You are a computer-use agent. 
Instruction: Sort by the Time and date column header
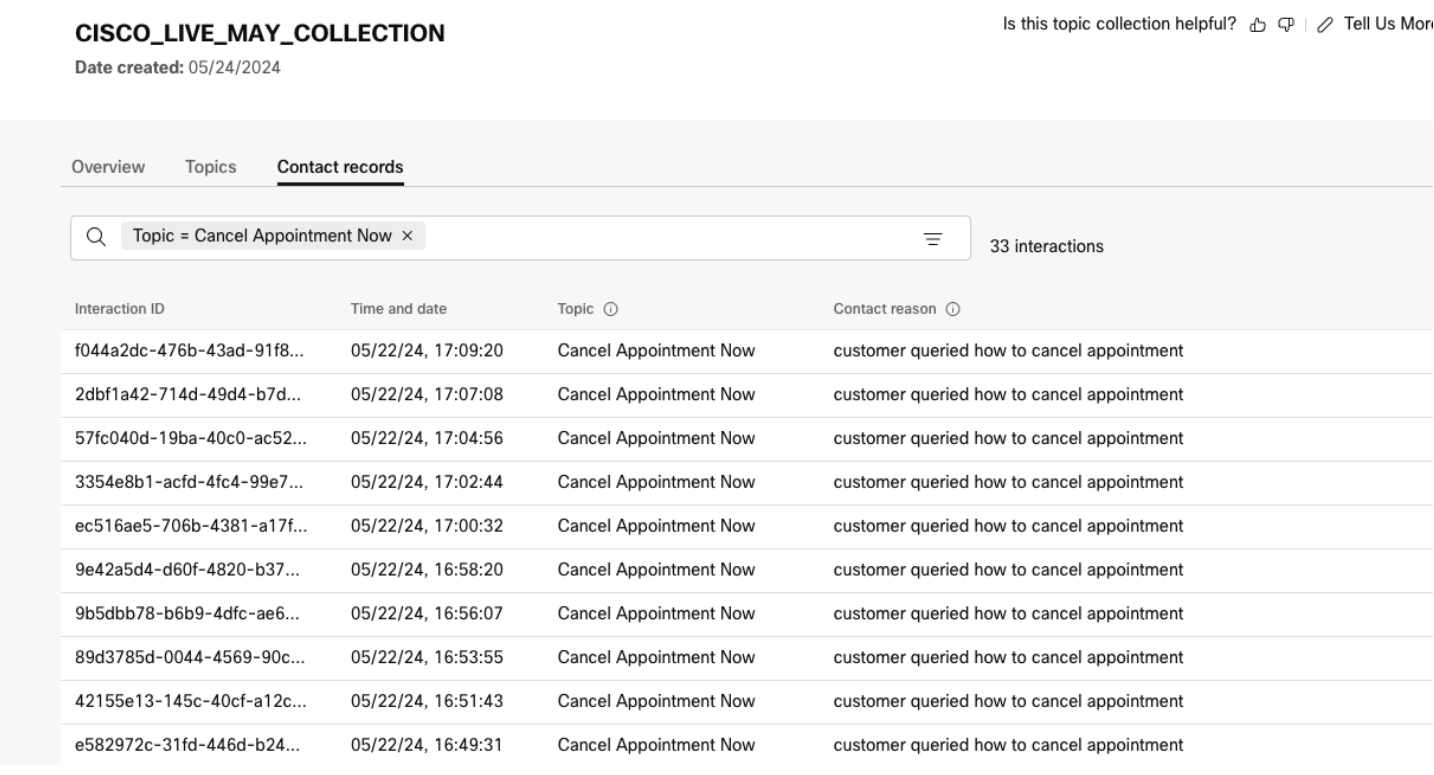point(399,309)
